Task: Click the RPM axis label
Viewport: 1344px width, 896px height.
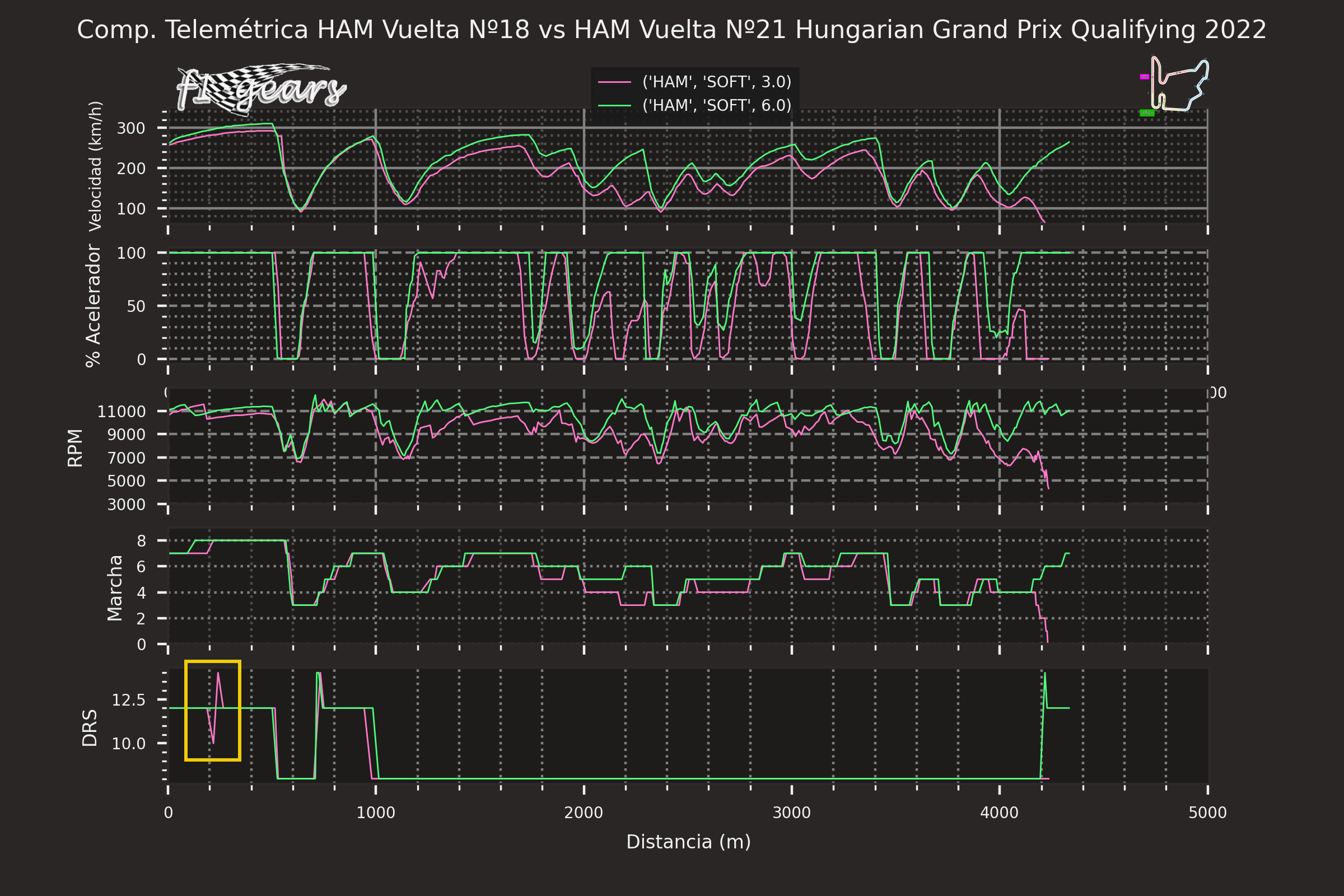Action: click(x=75, y=447)
